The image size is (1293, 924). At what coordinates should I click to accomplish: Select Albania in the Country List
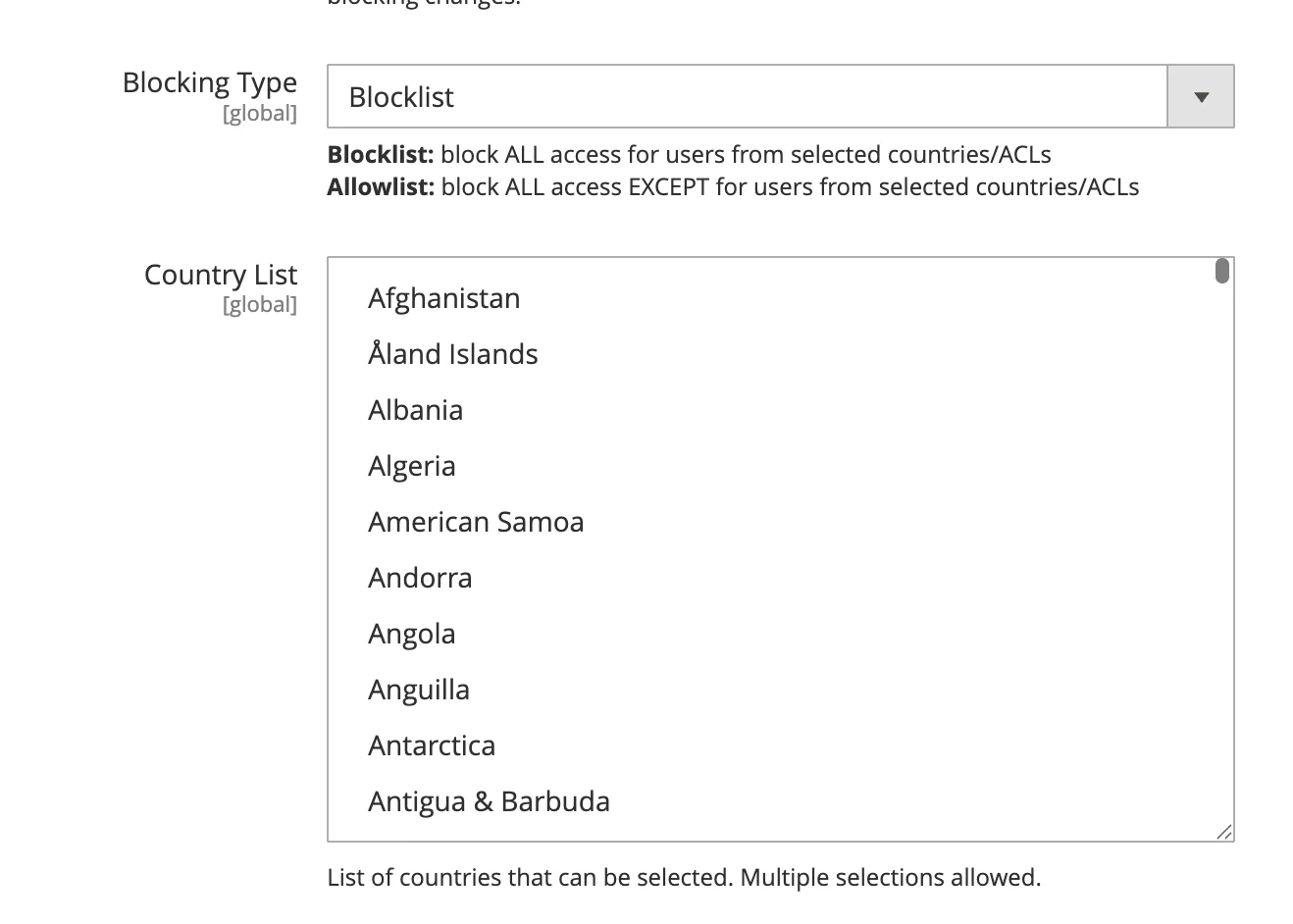pos(416,410)
